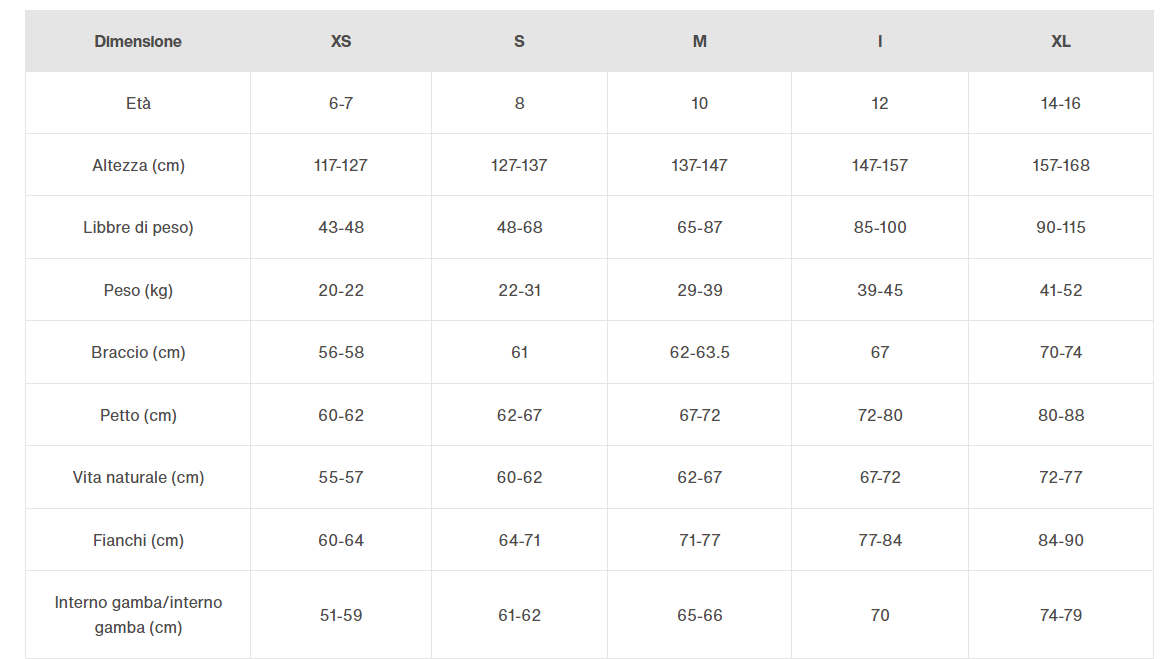Click the Altezza (cm) row label
This screenshot has height=659, width=1171.
(x=138, y=165)
